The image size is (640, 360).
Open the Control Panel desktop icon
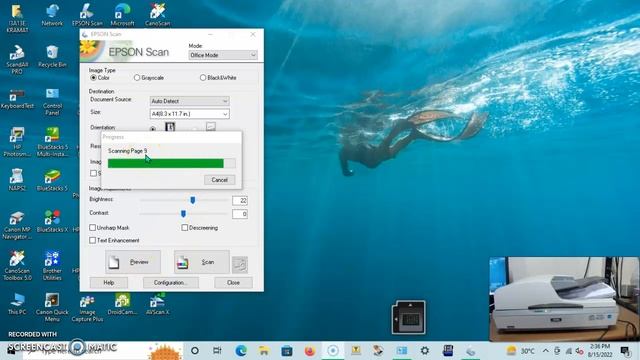52,101
